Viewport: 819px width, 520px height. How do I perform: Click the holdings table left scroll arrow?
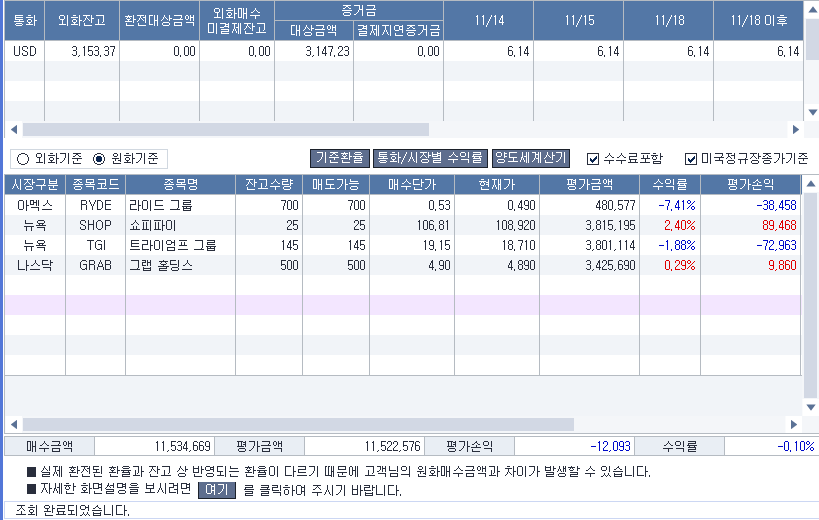click(x=12, y=424)
